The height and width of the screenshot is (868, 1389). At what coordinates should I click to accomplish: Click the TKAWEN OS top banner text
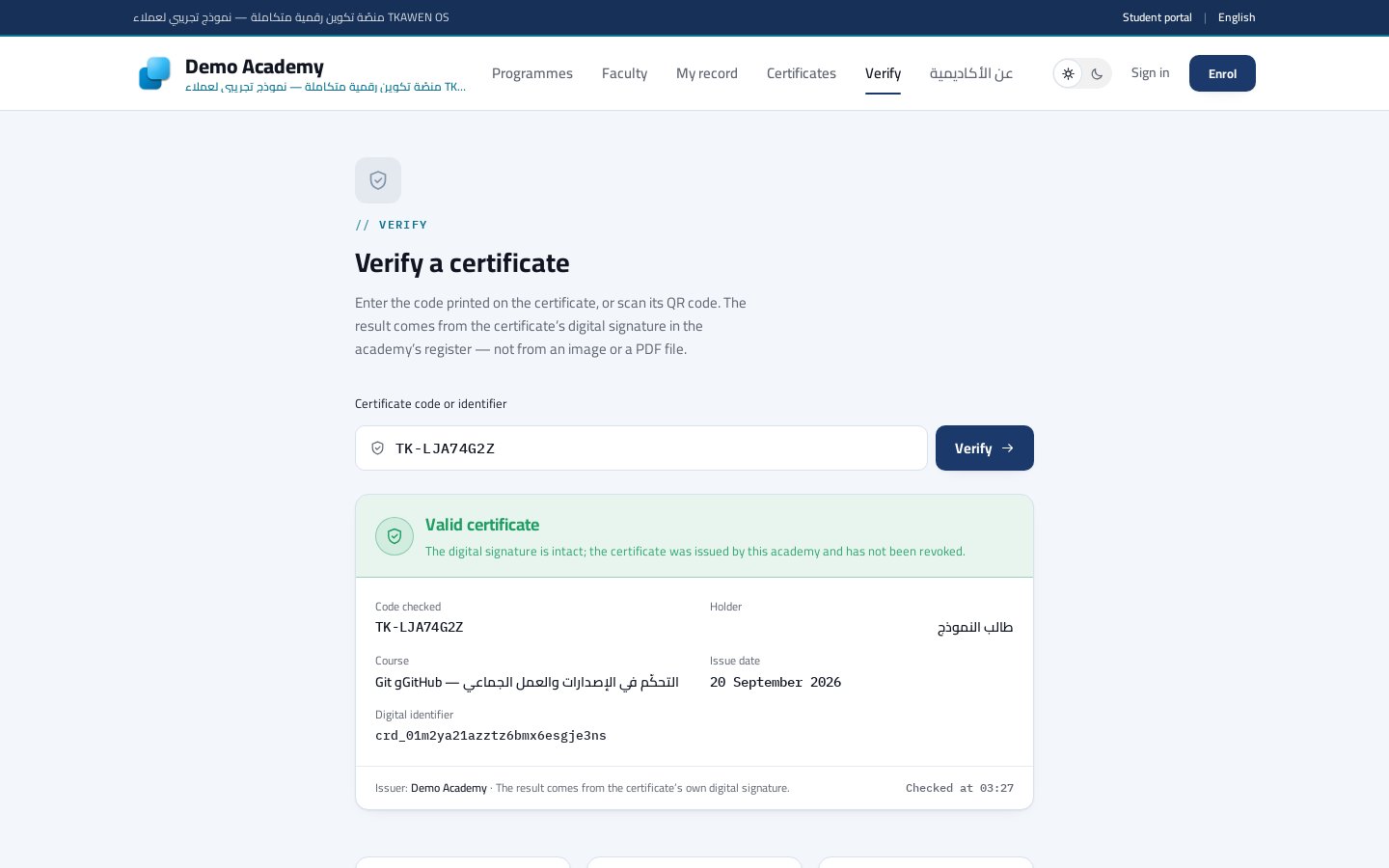(291, 17)
